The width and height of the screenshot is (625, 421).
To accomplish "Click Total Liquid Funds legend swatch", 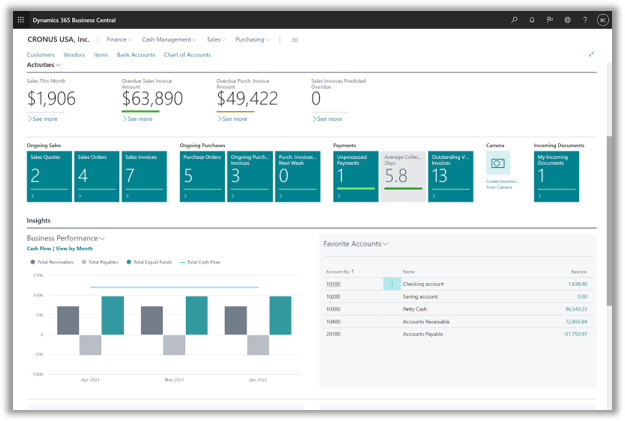I will point(129,262).
